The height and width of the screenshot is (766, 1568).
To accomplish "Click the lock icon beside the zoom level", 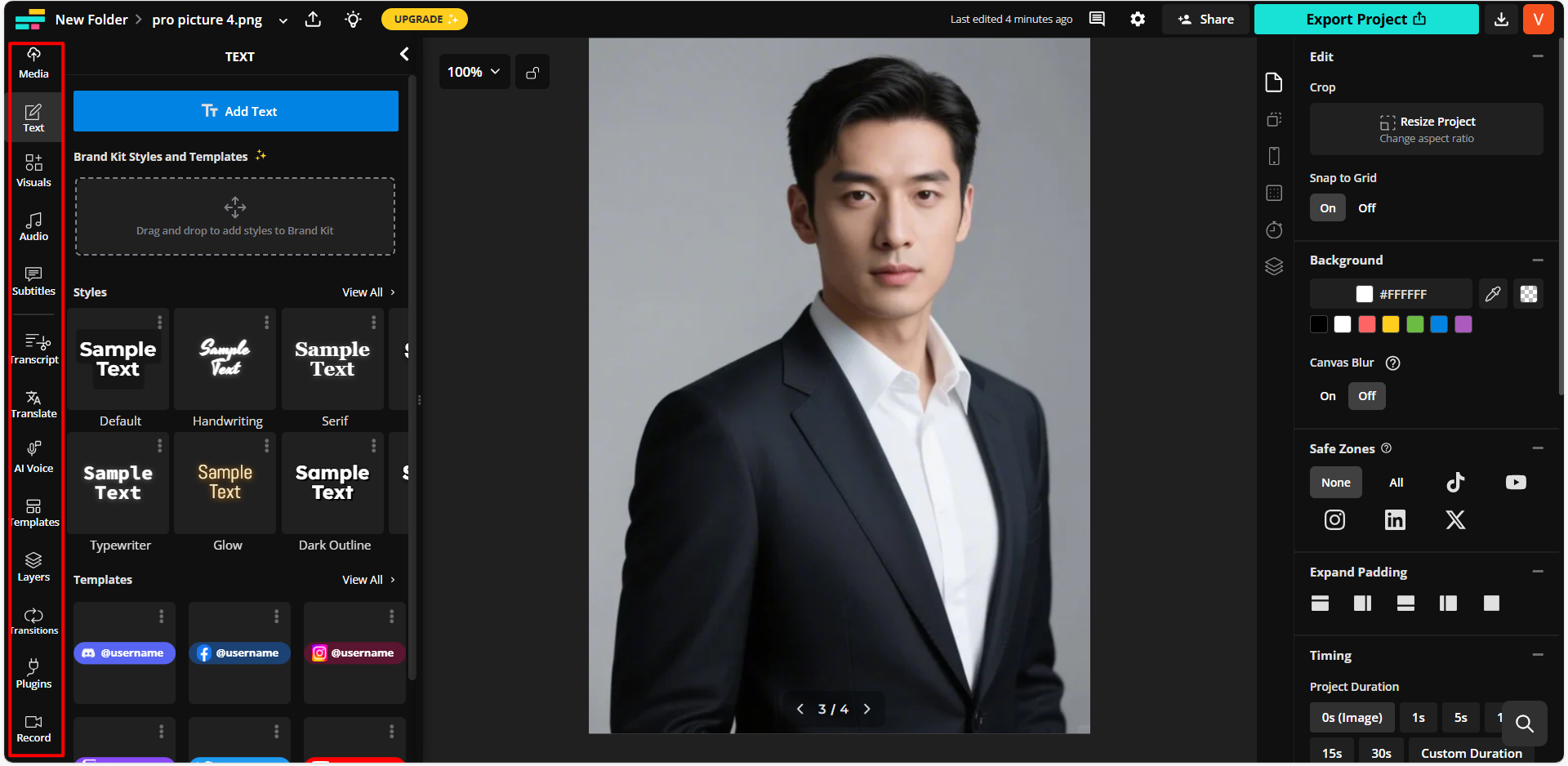I will tap(532, 72).
